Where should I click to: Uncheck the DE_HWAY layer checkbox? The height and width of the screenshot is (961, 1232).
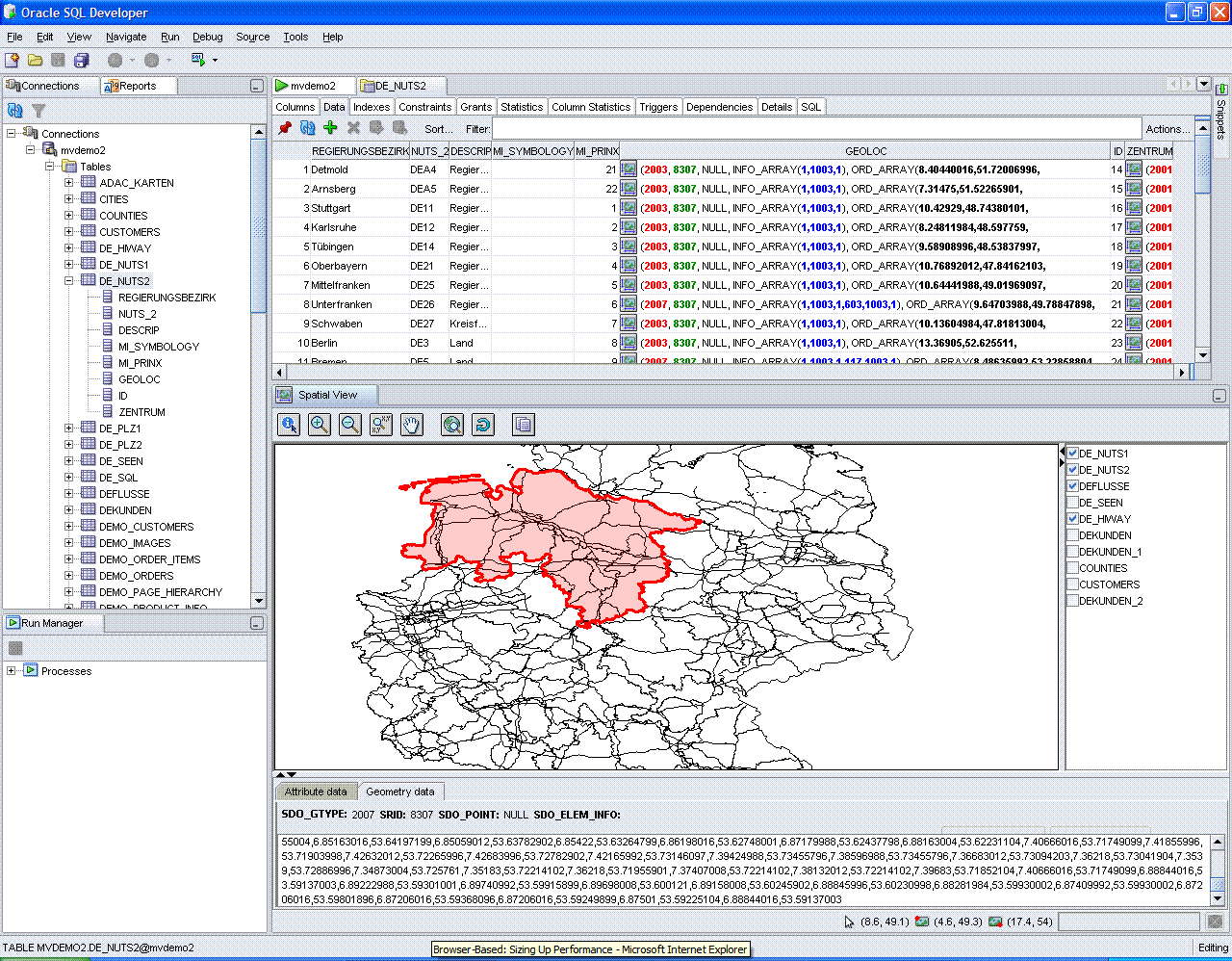(x=1072, y=519)
